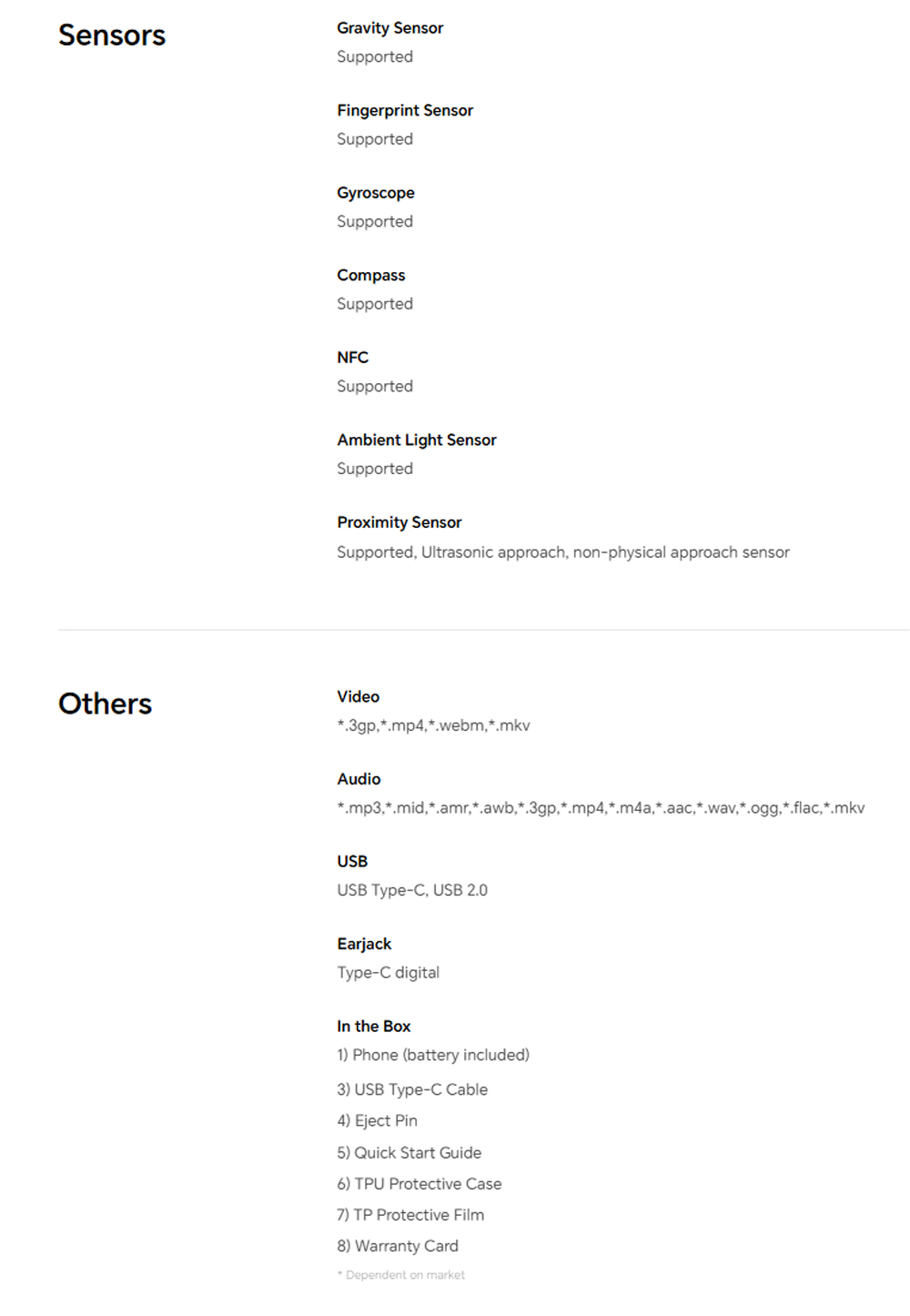Select the Audio spec title

359,779
